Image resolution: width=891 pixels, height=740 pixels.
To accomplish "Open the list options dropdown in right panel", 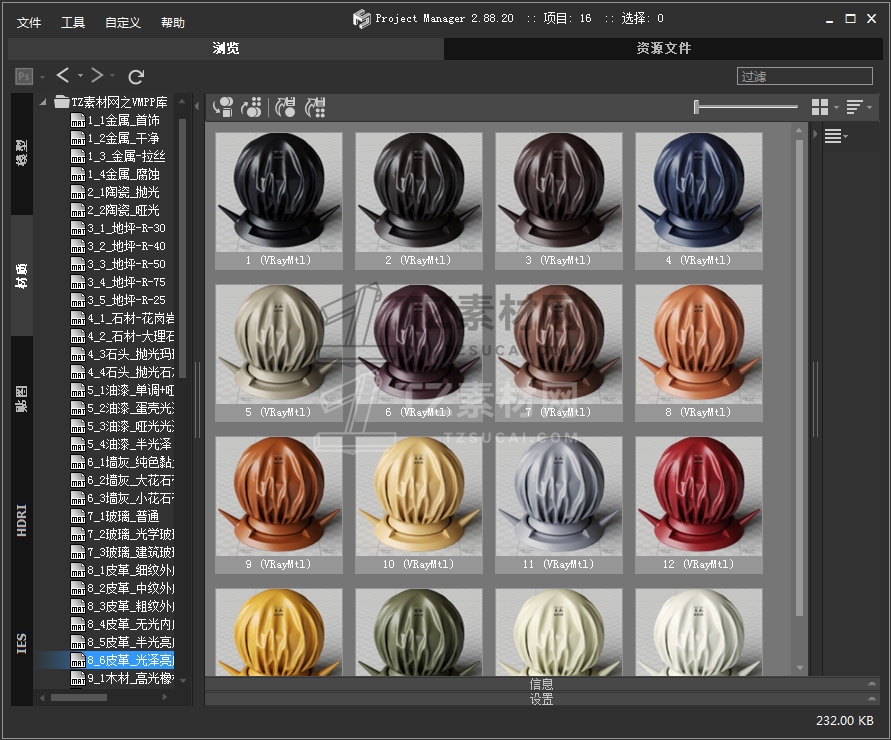I will [x=835, y=137].
